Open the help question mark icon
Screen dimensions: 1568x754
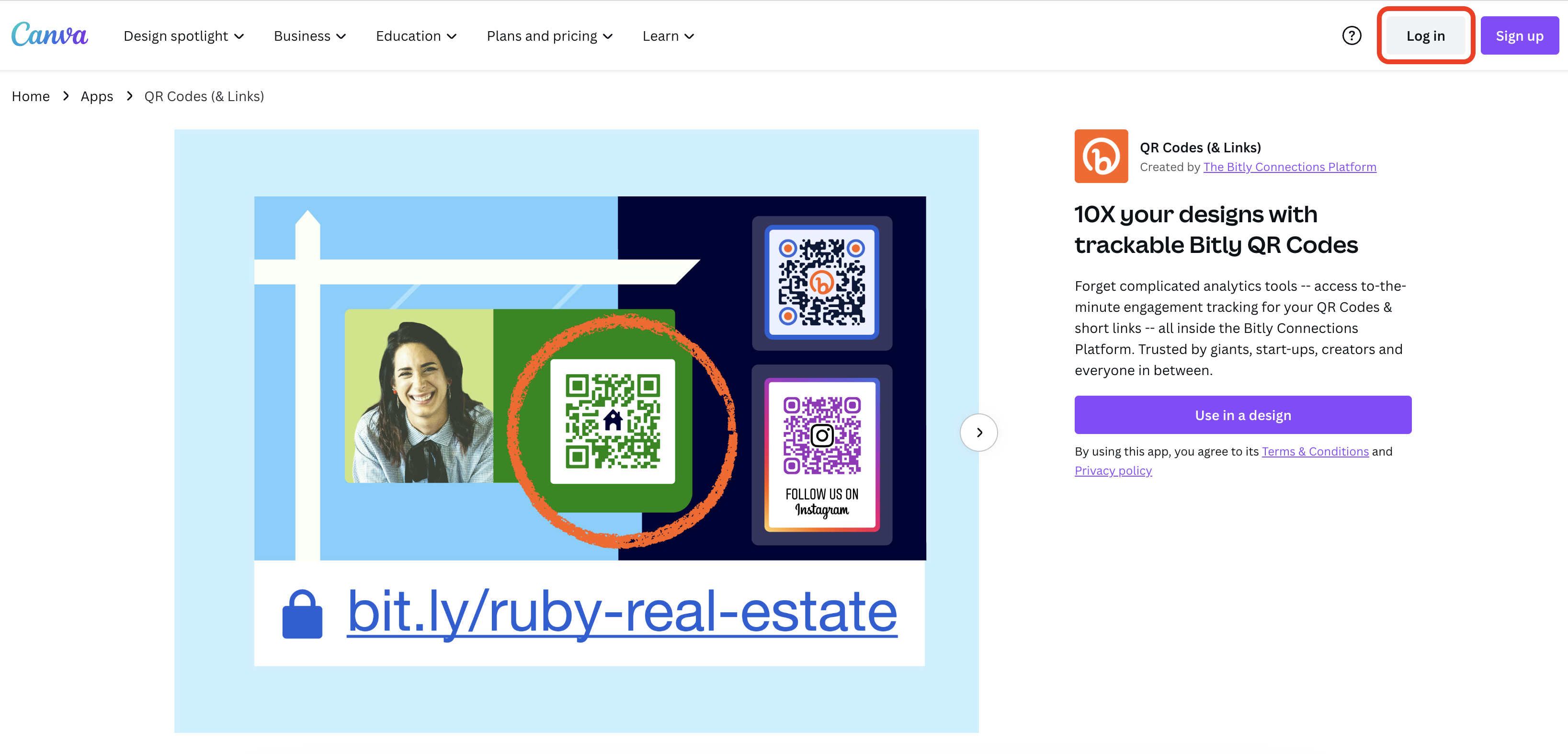1352,36
